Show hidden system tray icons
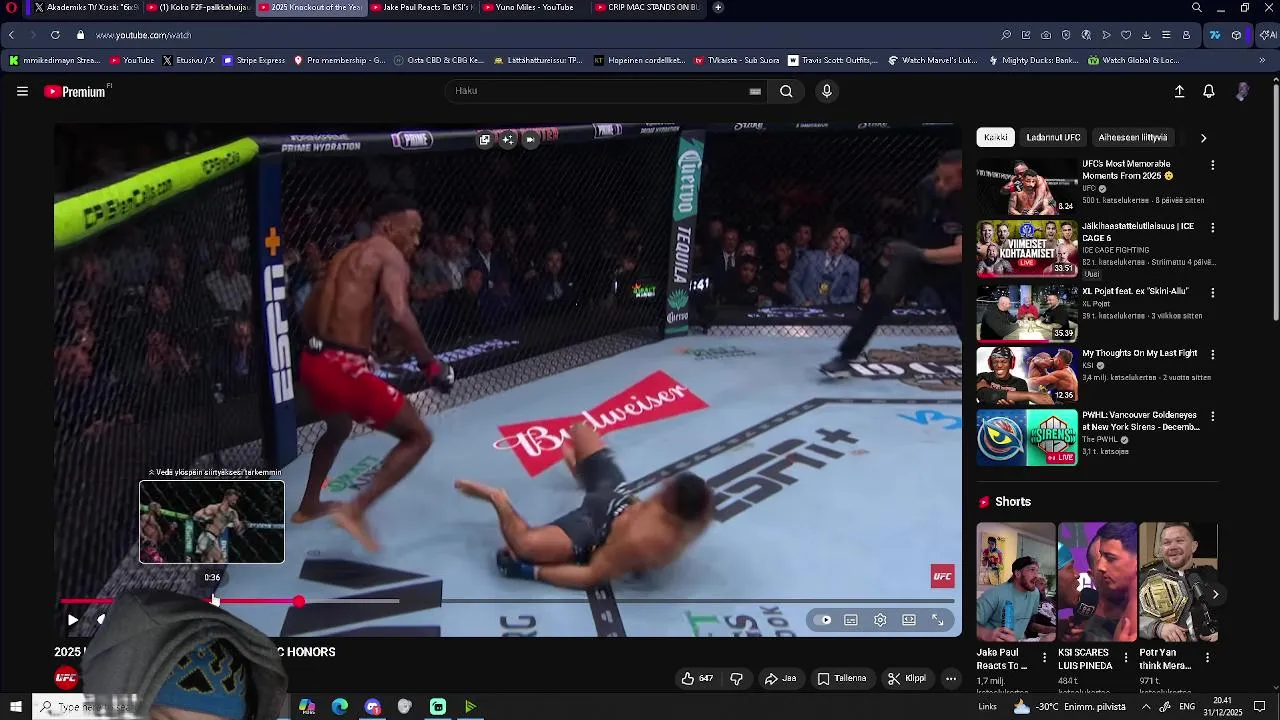 (x=1146, y=707)
